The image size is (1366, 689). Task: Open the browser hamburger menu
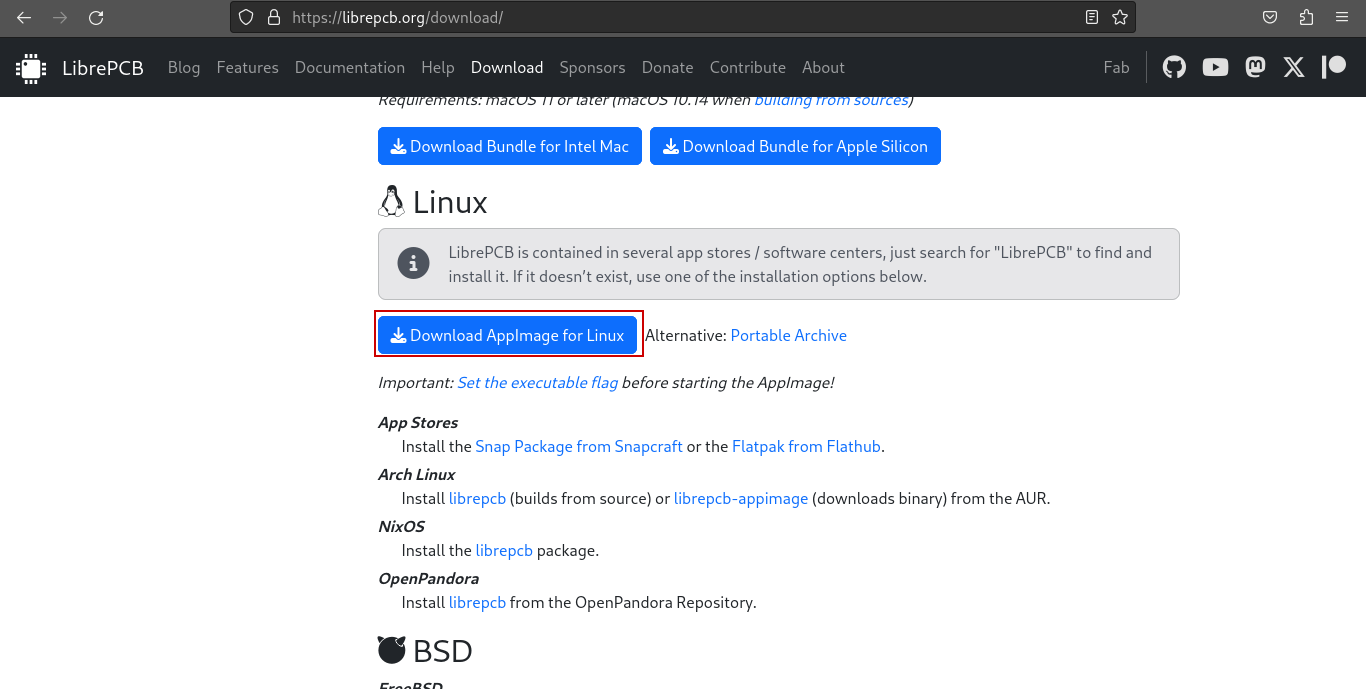tap(1341, 16)
